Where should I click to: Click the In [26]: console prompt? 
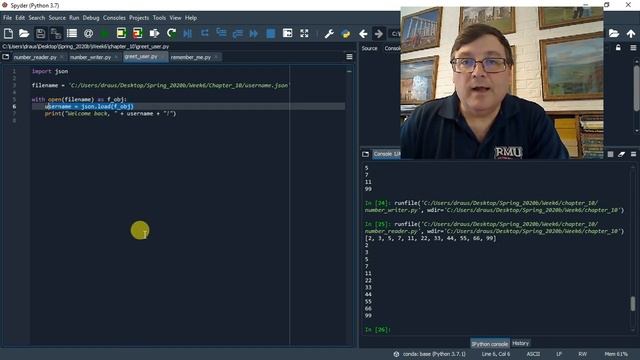(378, 329)
